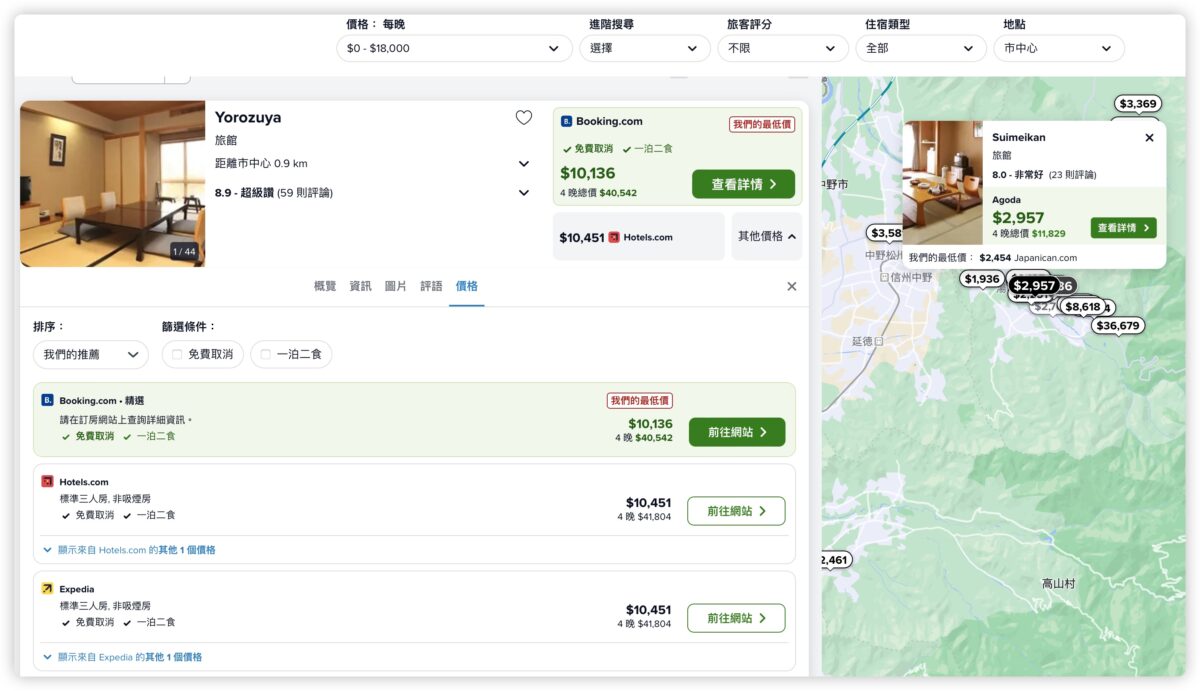The image size is (1200, 691).
Task: Click the $8,618 map price marker
Action: click(1082, 307)
